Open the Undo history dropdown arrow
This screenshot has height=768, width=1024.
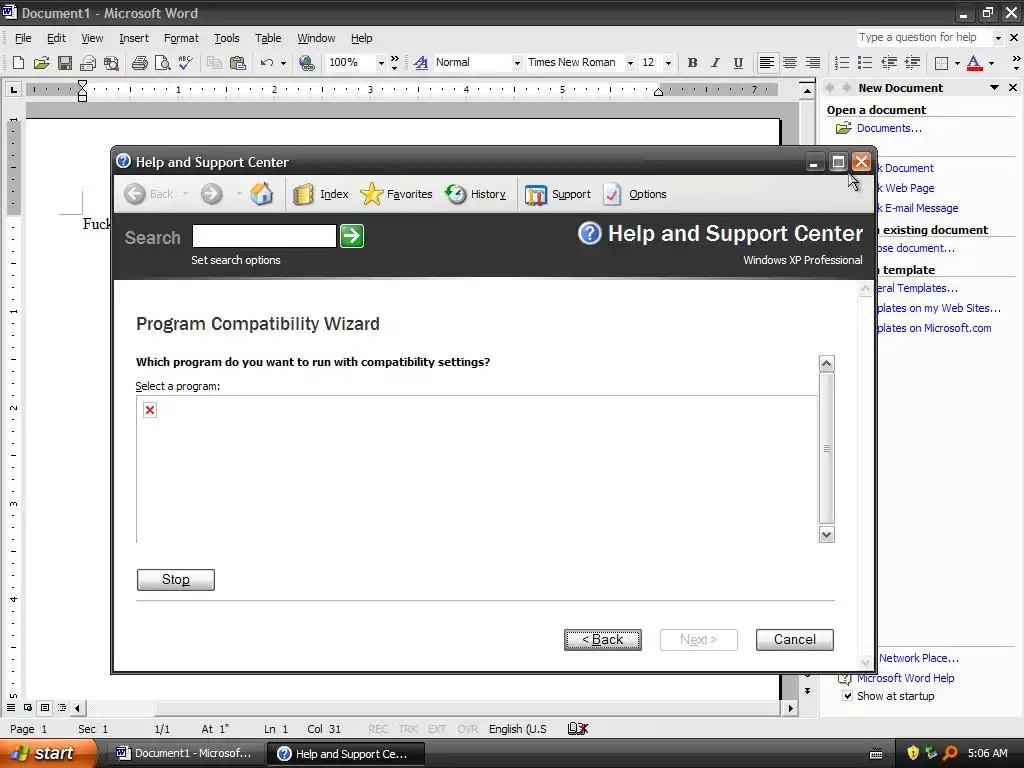click(283, 63)
